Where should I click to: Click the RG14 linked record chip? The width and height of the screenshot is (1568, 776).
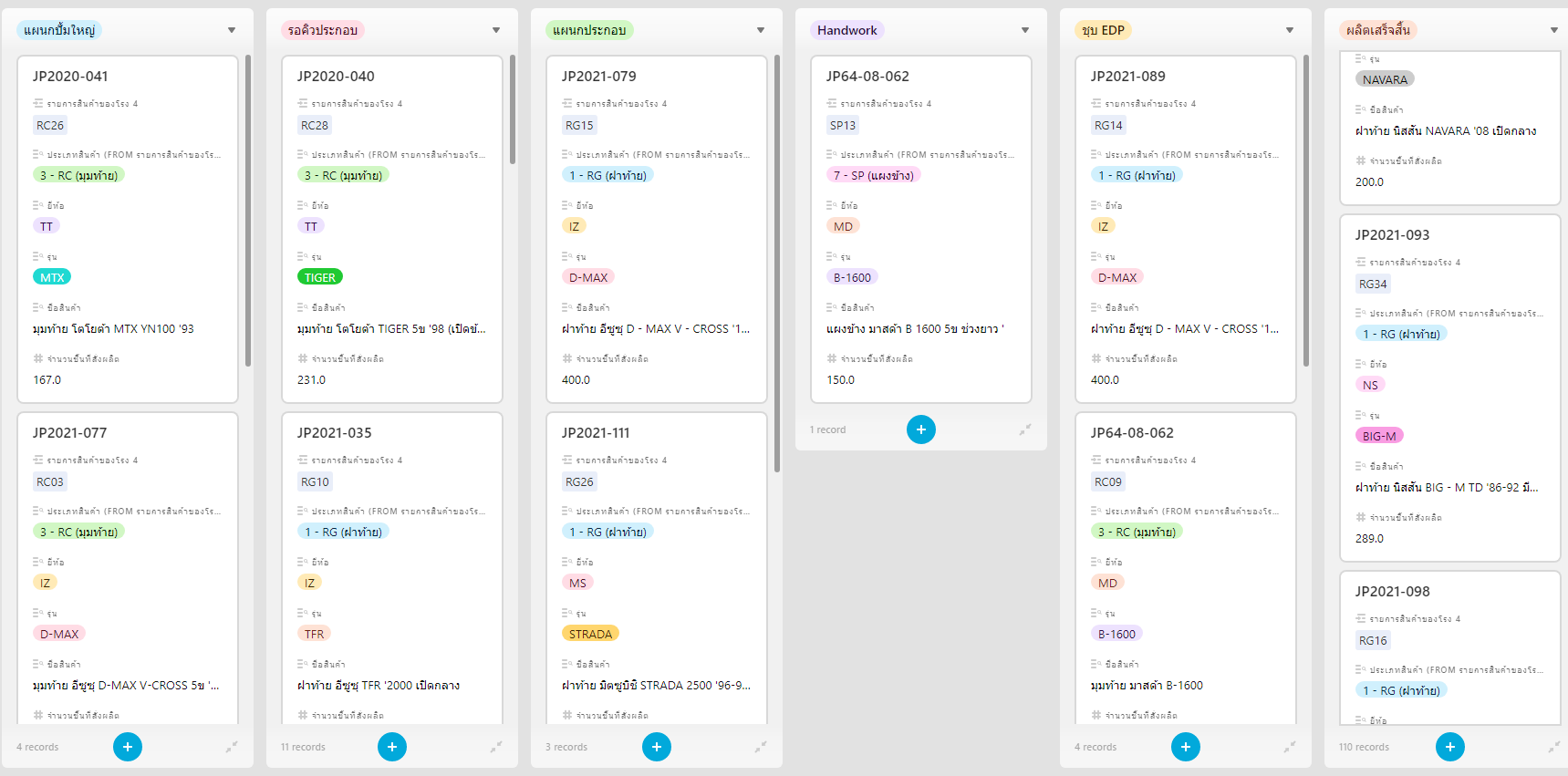click(1108, 125)
